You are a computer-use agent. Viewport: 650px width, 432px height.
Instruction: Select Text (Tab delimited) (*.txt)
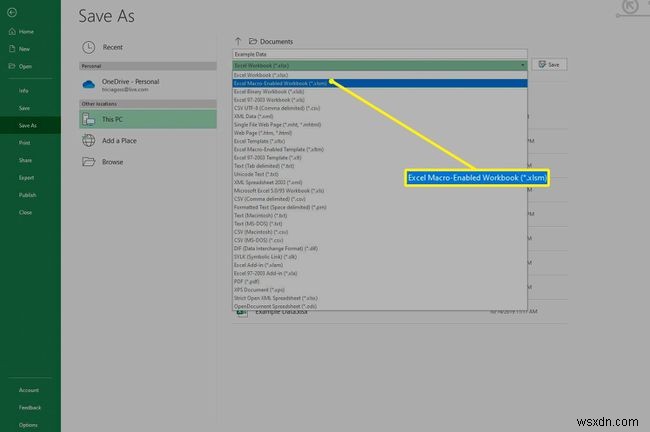379,166
